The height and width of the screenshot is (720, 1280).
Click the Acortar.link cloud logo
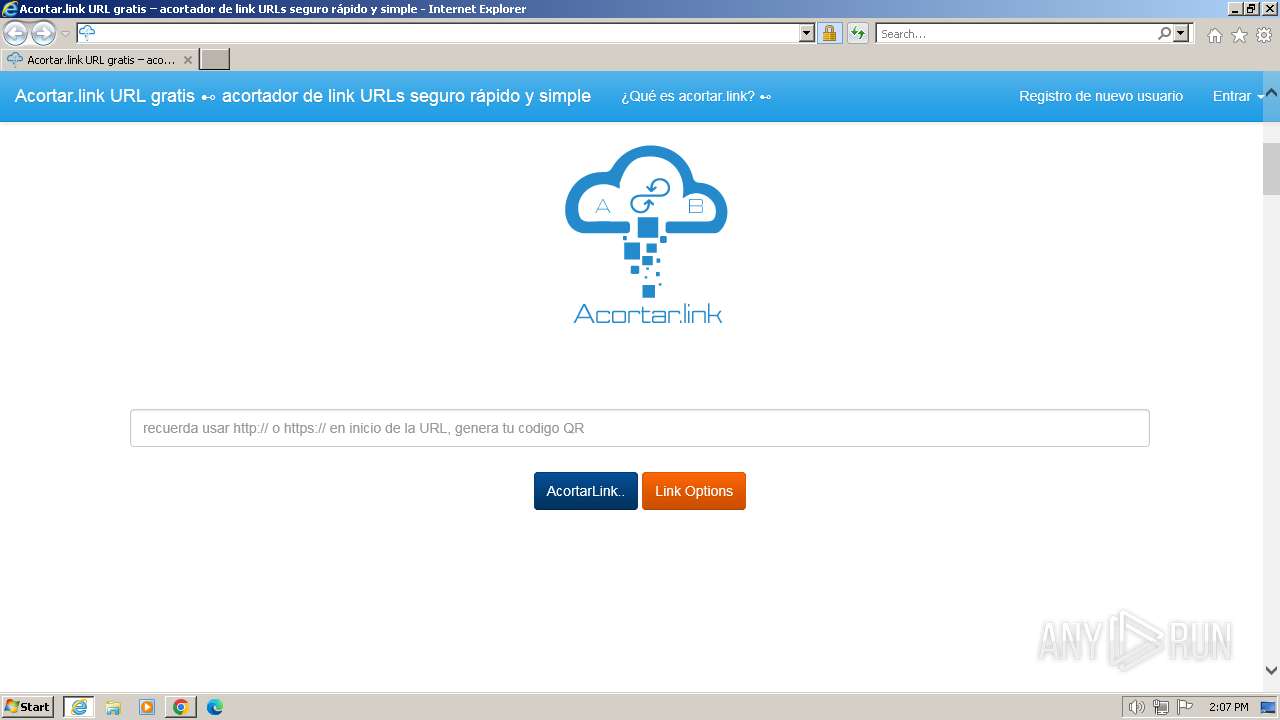coord(647,234)
